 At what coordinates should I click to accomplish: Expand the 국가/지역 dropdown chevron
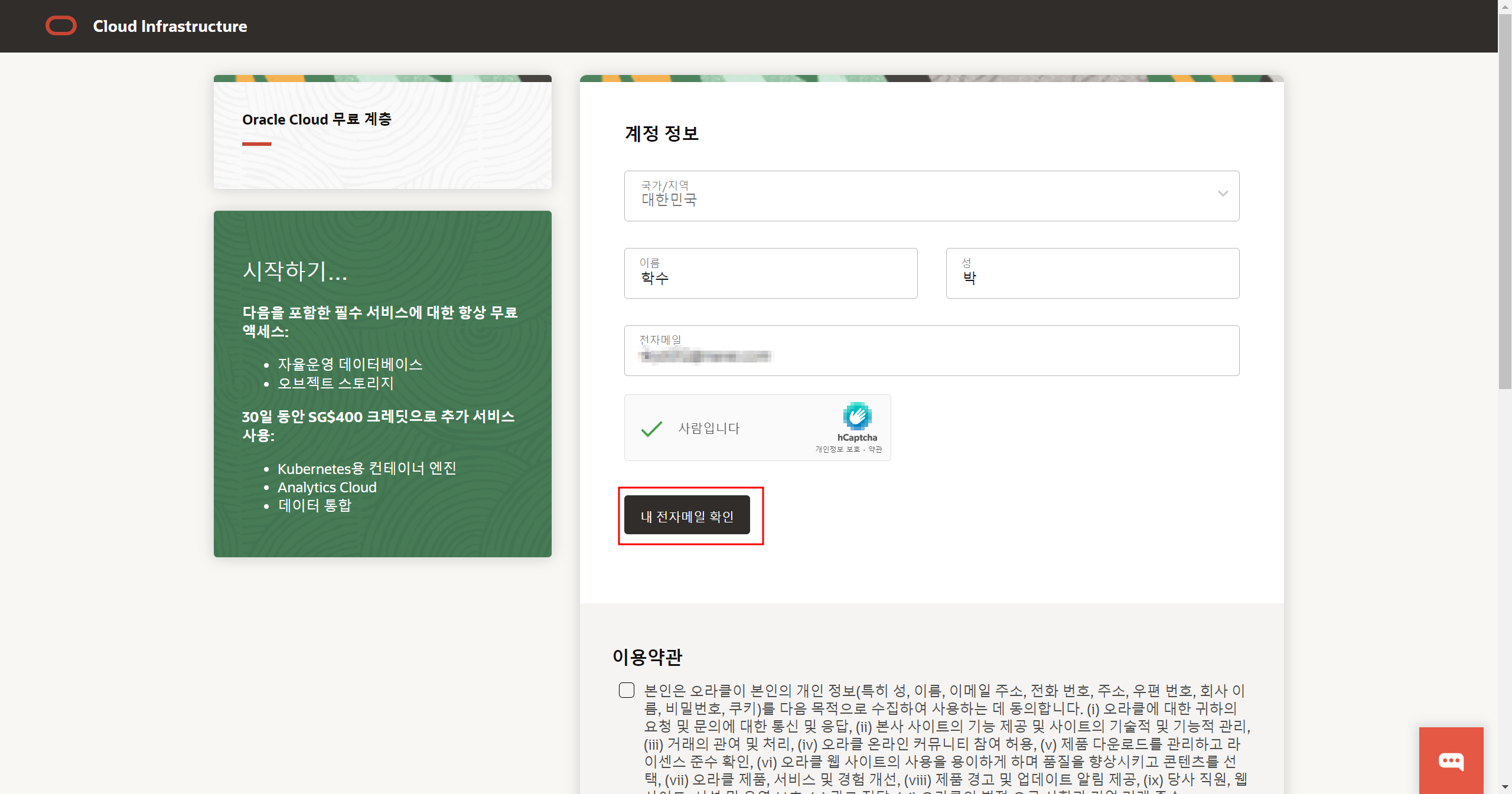(1223, 194)
